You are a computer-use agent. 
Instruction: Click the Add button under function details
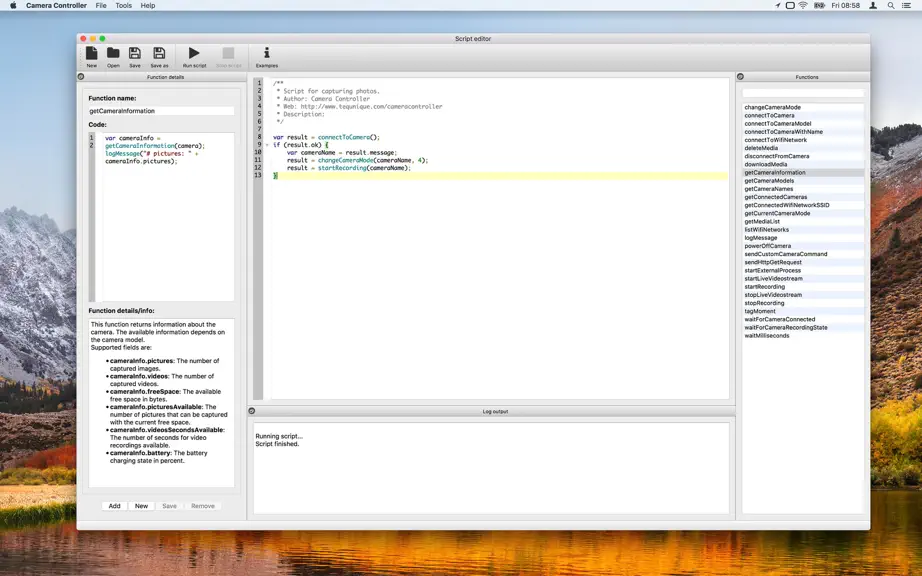pos(114,505)
